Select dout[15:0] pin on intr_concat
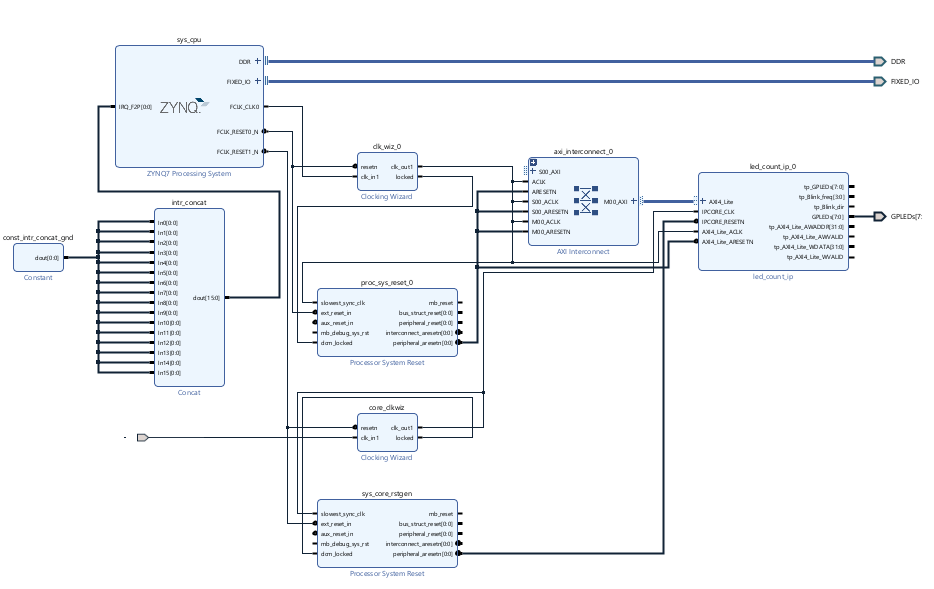 (x=206, y=298)
